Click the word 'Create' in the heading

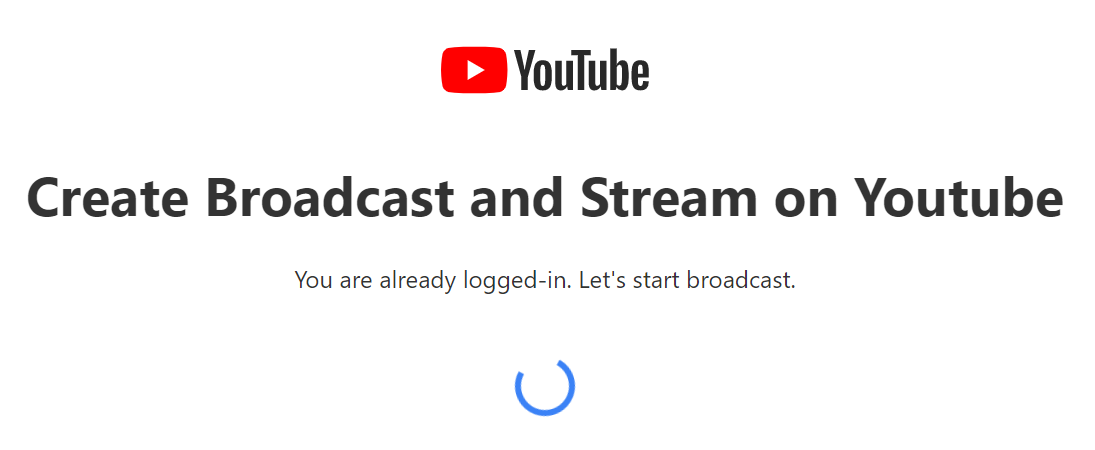point(108,198)
